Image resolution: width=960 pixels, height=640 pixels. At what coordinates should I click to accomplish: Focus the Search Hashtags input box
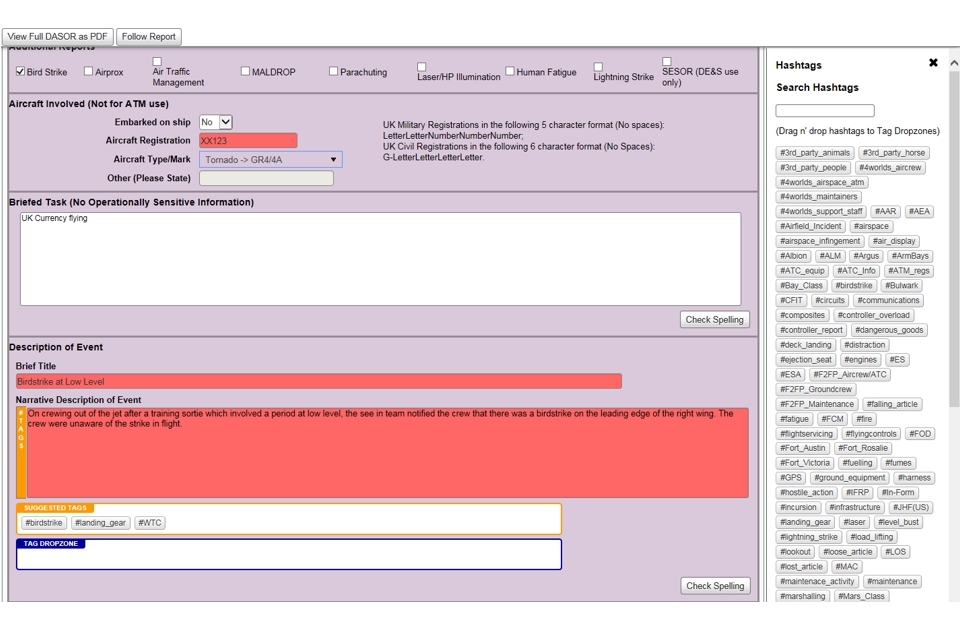pyautogui.click(x=825, y=111)
